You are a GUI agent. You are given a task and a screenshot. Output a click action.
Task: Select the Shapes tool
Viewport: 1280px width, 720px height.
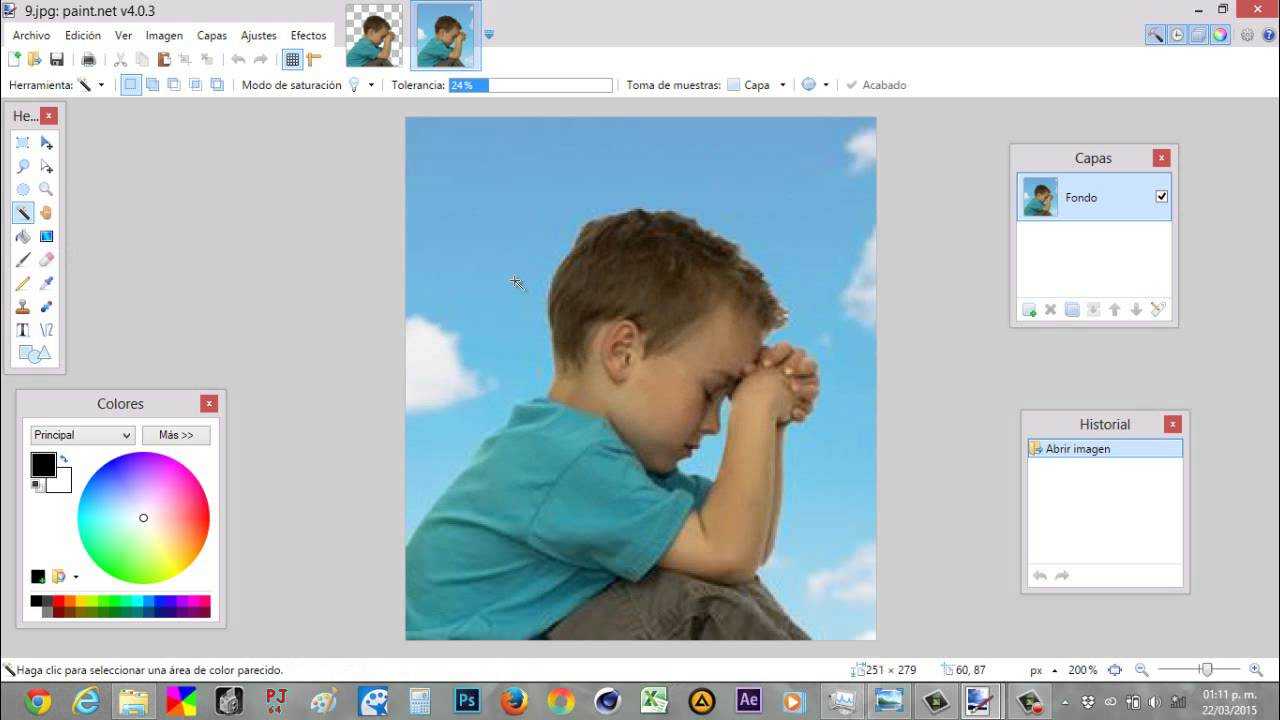34,353
